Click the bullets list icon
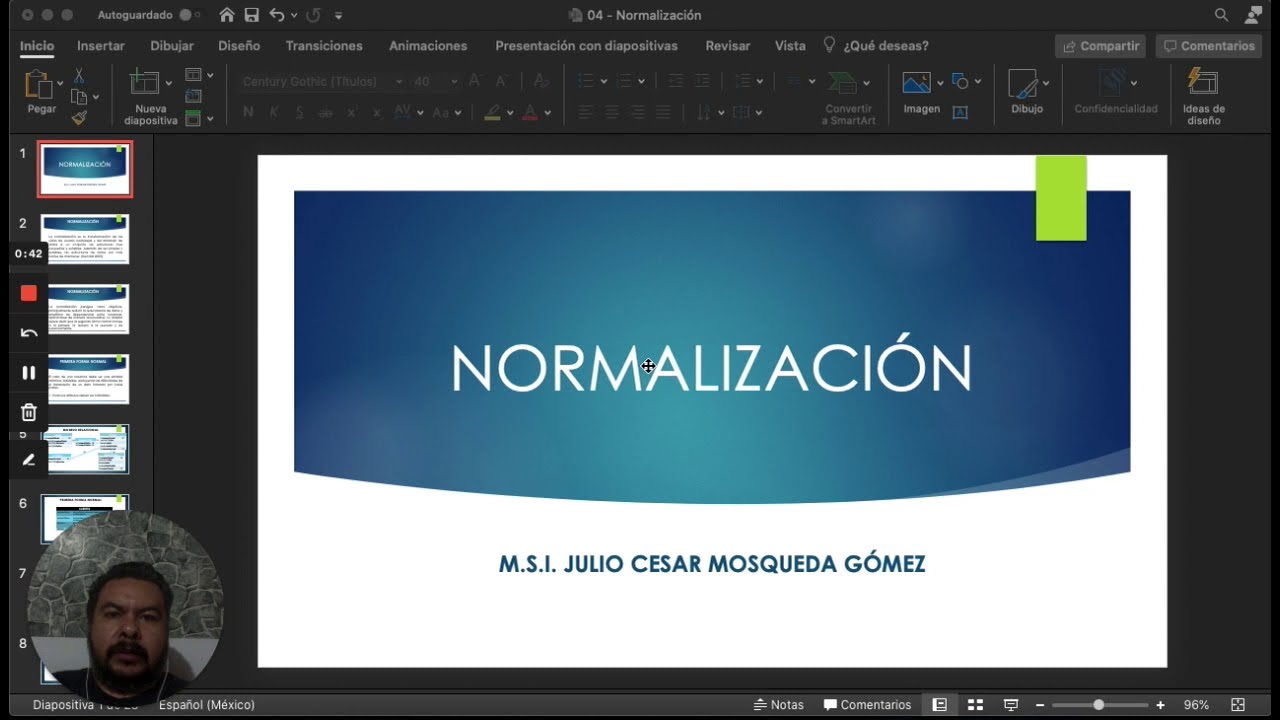The image size is (1280, 720). tap(587, 81)
